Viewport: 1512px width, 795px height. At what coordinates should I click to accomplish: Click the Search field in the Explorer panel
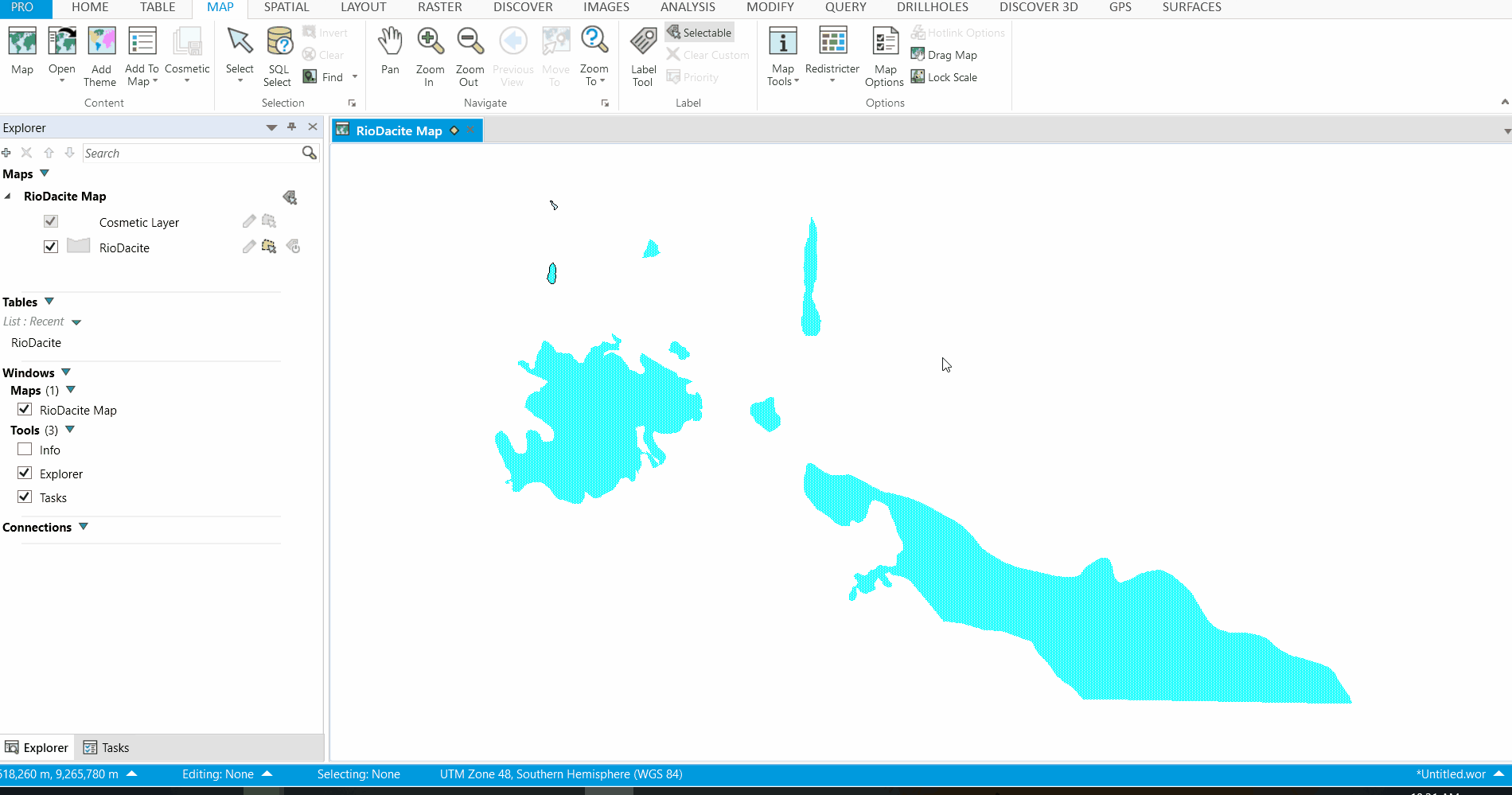point(191,153)
